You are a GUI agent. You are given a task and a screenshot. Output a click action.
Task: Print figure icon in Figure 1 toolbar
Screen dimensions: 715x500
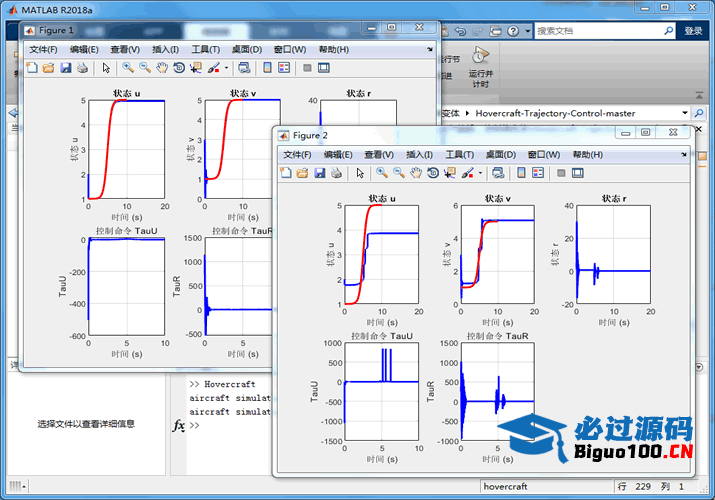point(83,68)
